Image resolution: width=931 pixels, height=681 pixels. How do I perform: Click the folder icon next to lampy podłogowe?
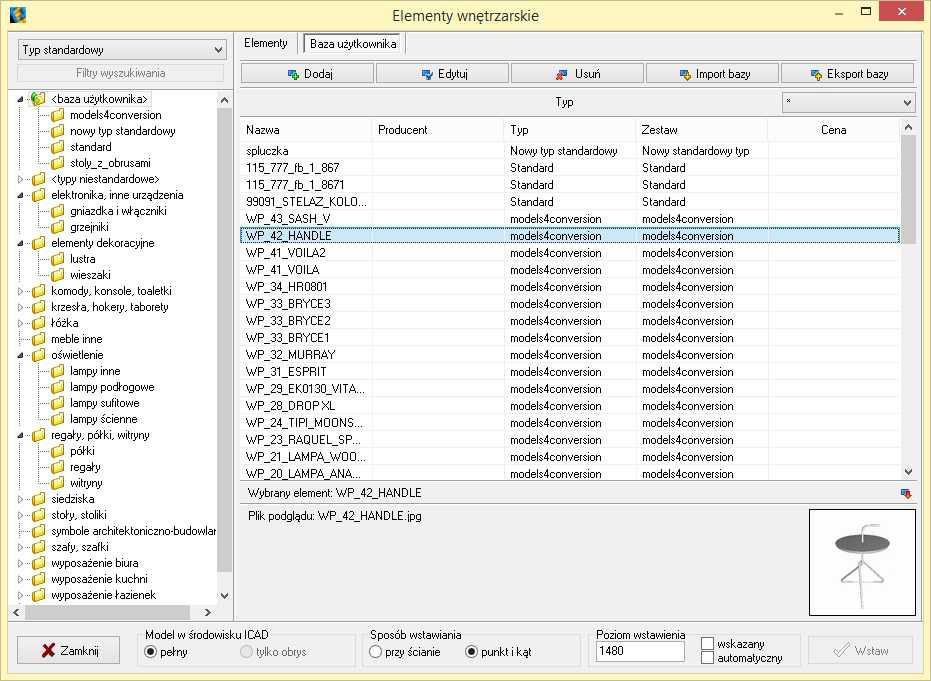pos(58,387)
